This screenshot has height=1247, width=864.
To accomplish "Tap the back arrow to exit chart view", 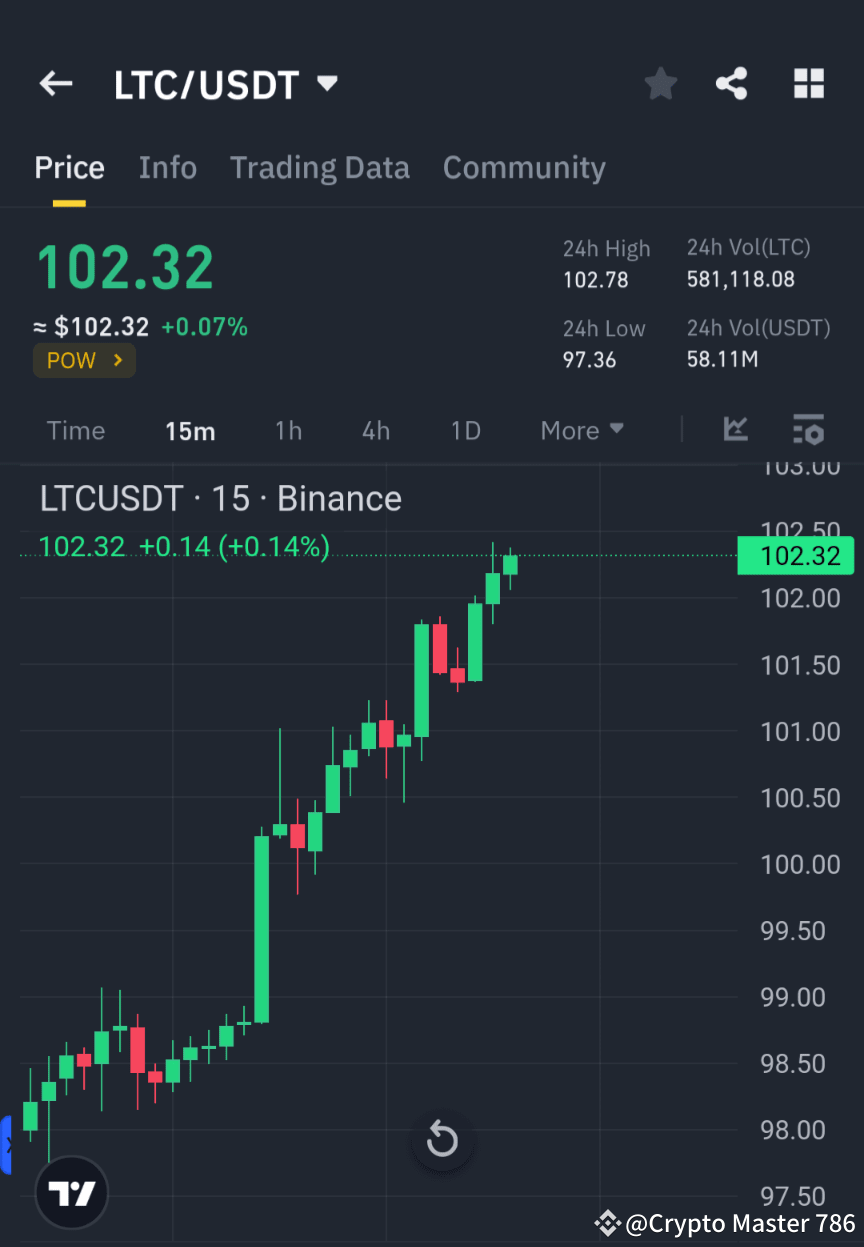I will [x=55, y=84].
